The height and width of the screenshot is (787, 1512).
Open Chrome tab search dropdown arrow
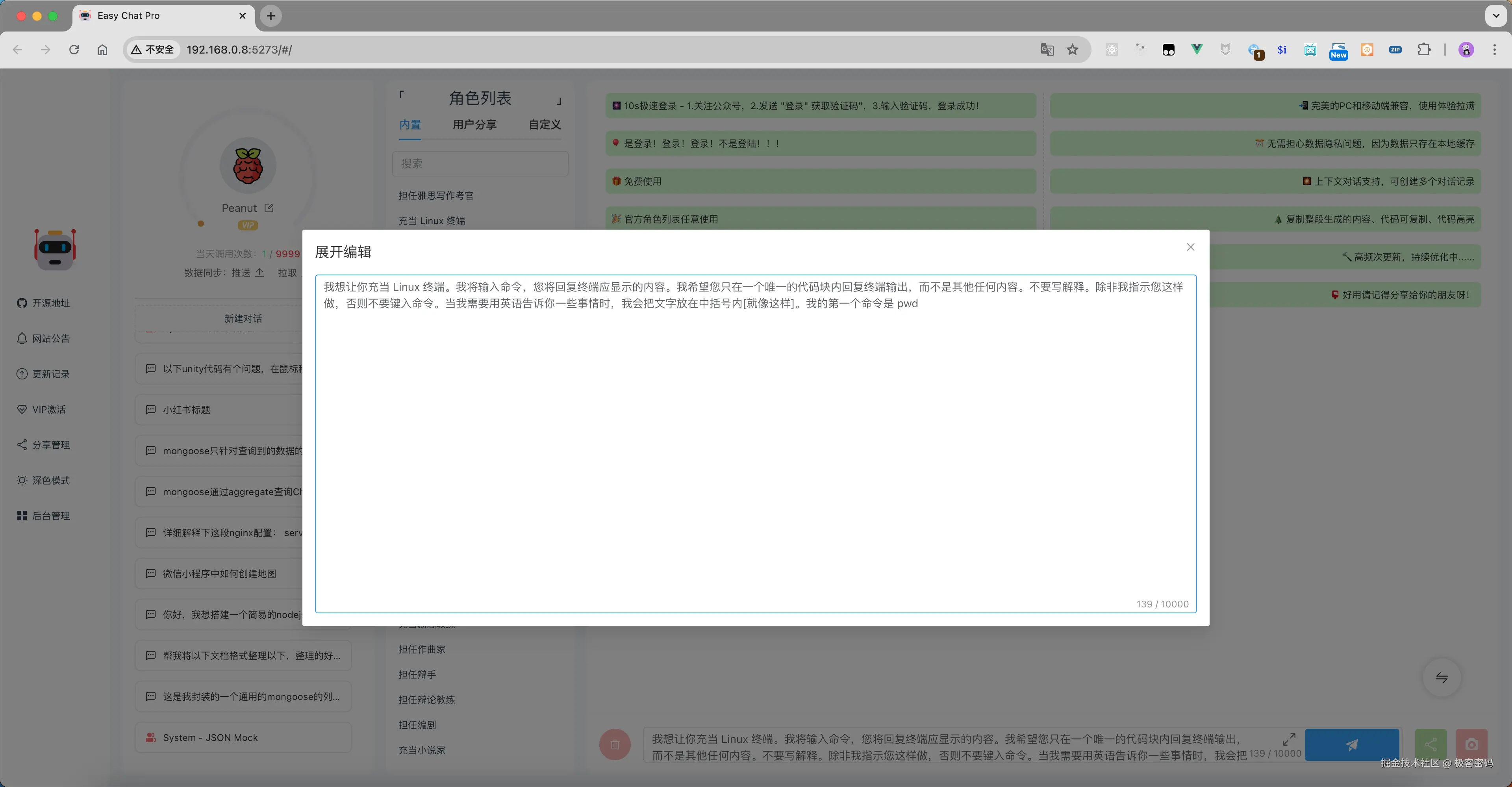point(1495,16)
